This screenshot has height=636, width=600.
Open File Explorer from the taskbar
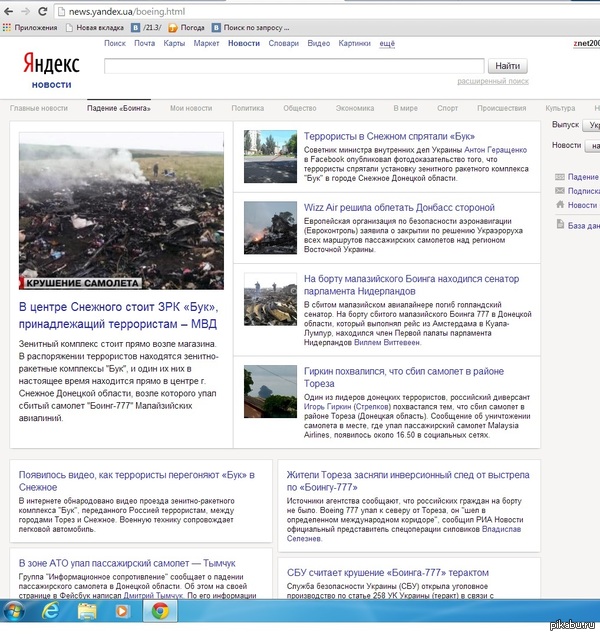pyautogui.click(x=87, y=610)
